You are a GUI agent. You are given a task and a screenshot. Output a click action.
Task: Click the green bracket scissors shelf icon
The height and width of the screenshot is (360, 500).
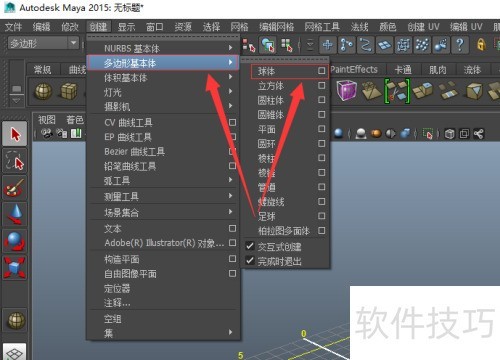coord(397,91)
